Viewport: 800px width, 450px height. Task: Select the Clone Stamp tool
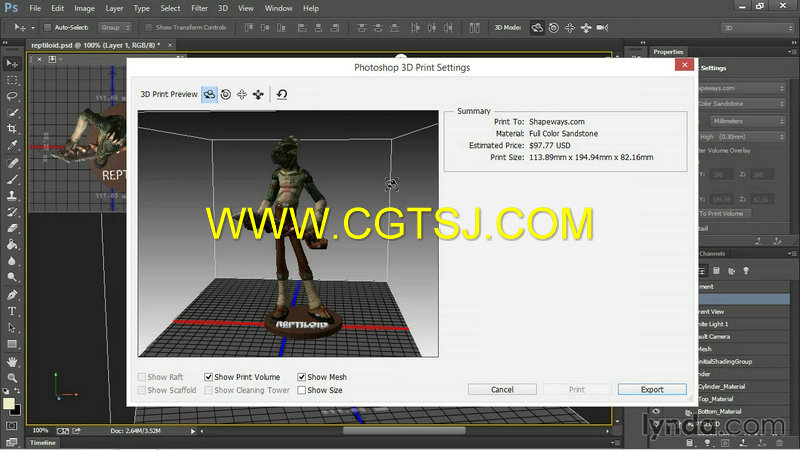click(x=12, y=196)
